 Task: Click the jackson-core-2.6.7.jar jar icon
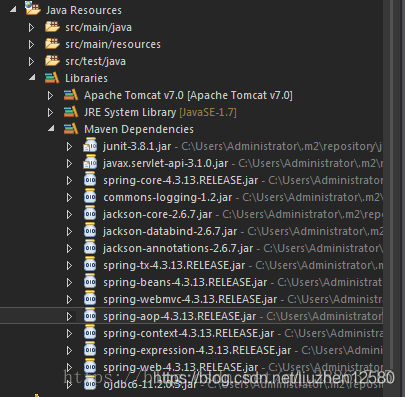point(90,213)
